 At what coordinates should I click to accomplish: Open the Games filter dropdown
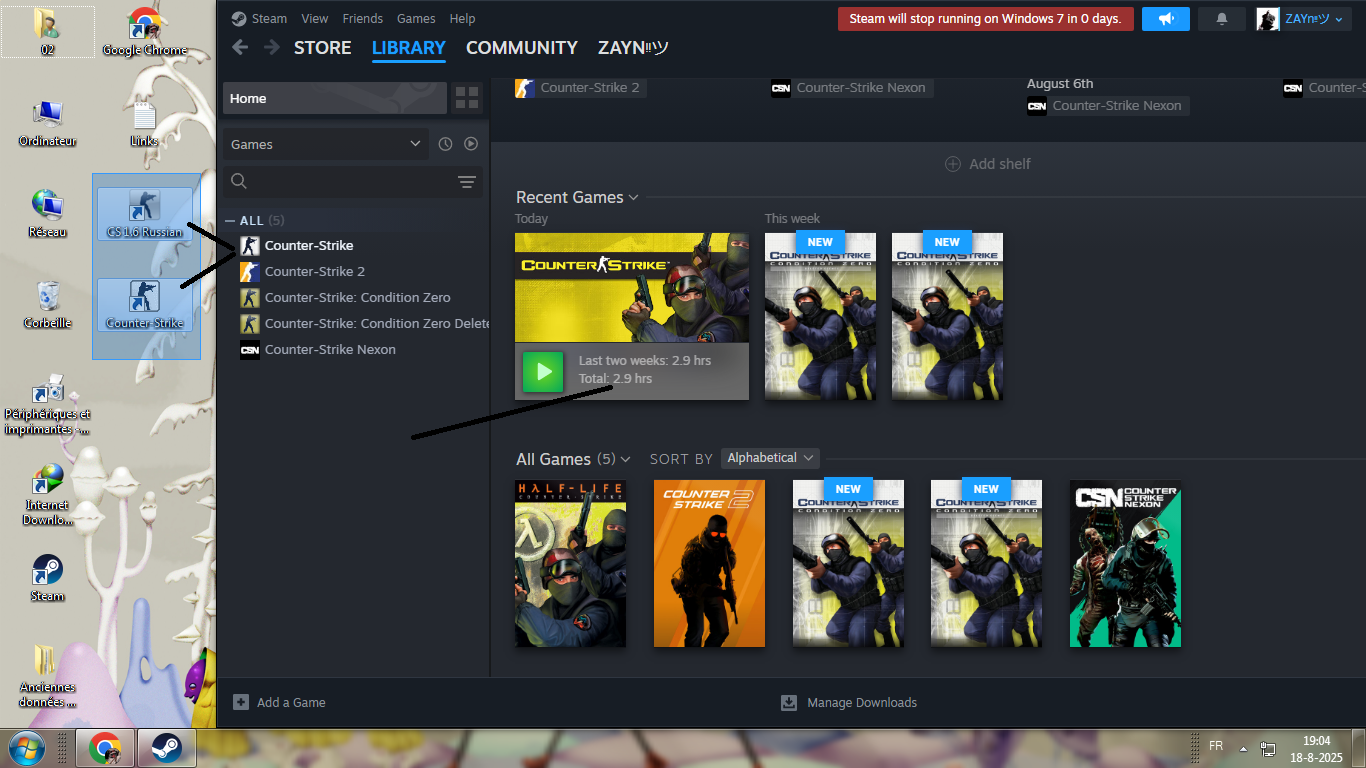pos(326,144)
